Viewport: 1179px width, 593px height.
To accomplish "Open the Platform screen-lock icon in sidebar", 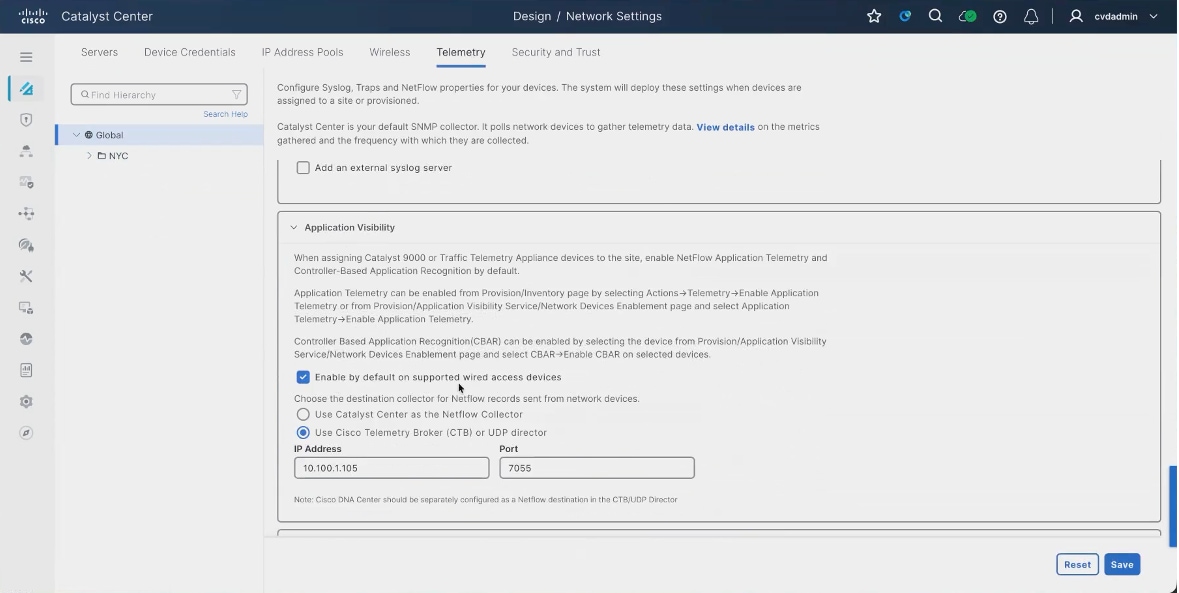I will coord(26,308).
